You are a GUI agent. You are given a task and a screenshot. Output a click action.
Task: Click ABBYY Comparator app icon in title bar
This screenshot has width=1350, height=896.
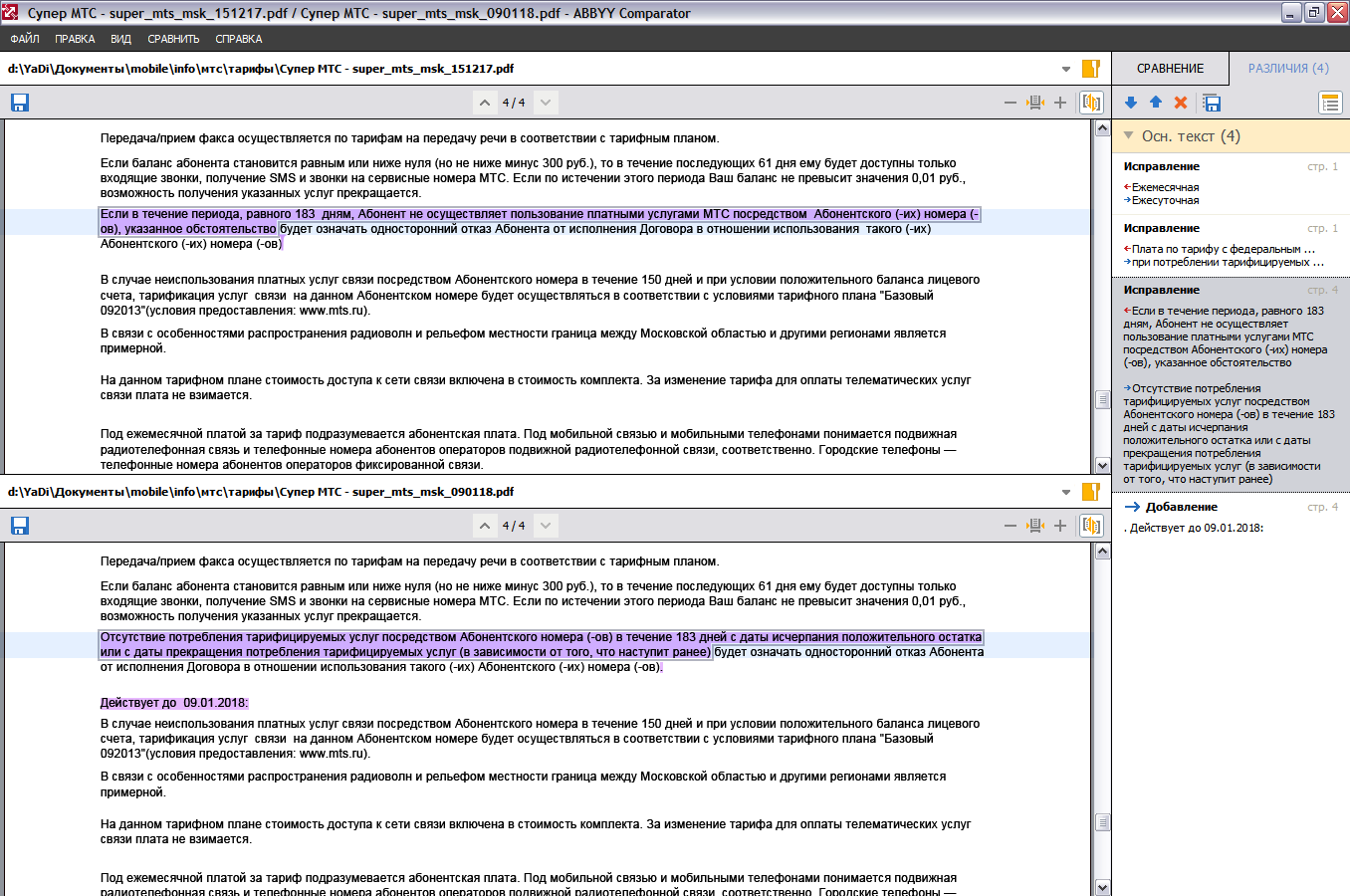click(x=12, y=13)
